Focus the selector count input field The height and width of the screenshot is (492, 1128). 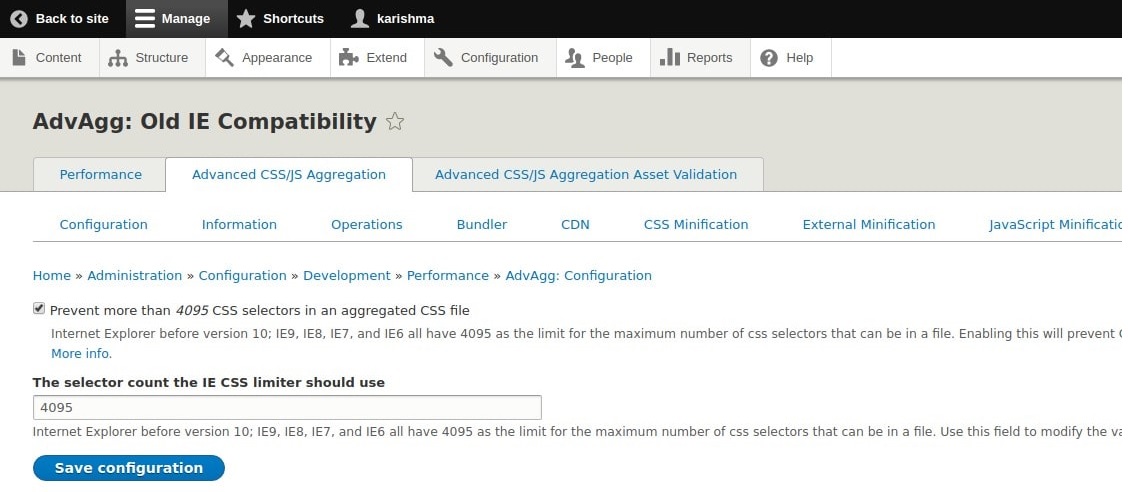click(x=287, y=407)
